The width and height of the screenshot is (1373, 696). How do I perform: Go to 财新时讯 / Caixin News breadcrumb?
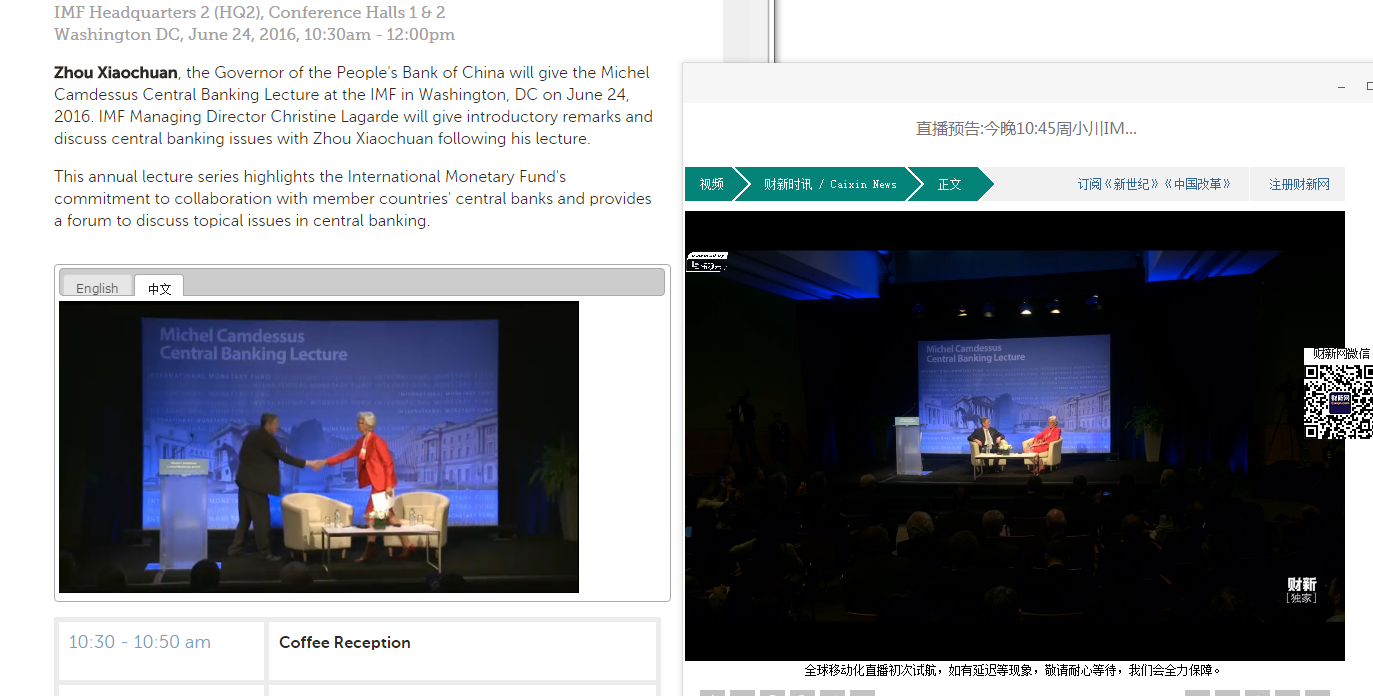point(830,184)
